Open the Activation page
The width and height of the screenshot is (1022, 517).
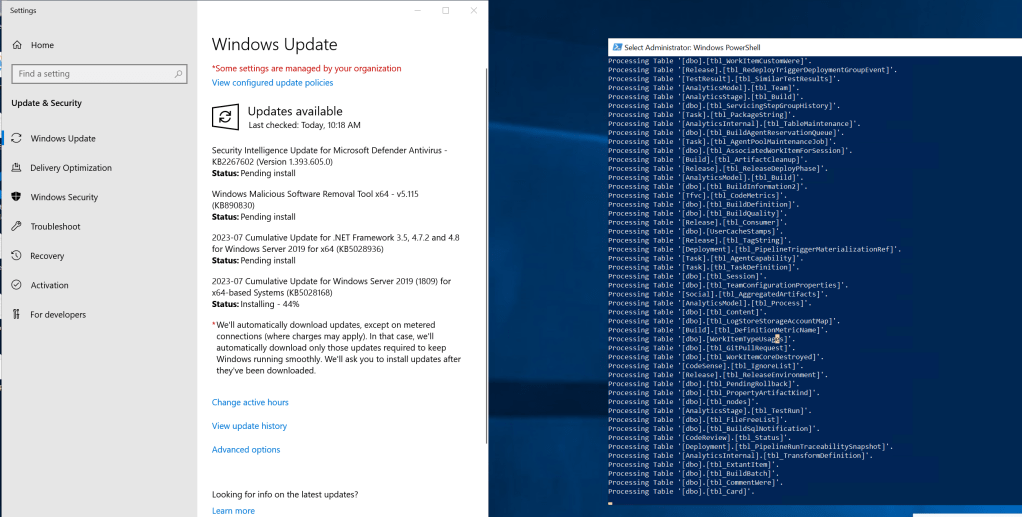49,285
